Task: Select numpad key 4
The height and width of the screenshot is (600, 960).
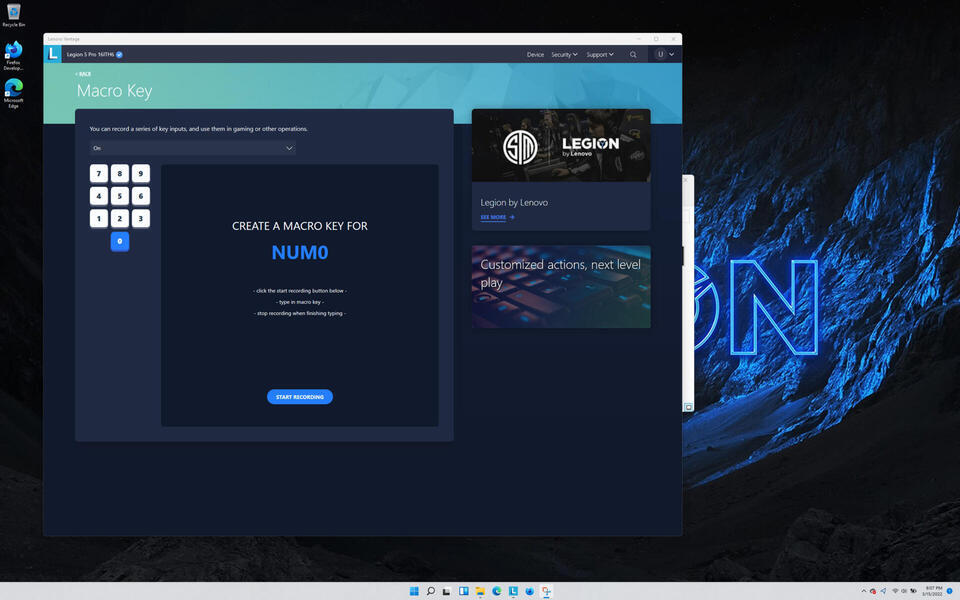Action: (99, 197)
